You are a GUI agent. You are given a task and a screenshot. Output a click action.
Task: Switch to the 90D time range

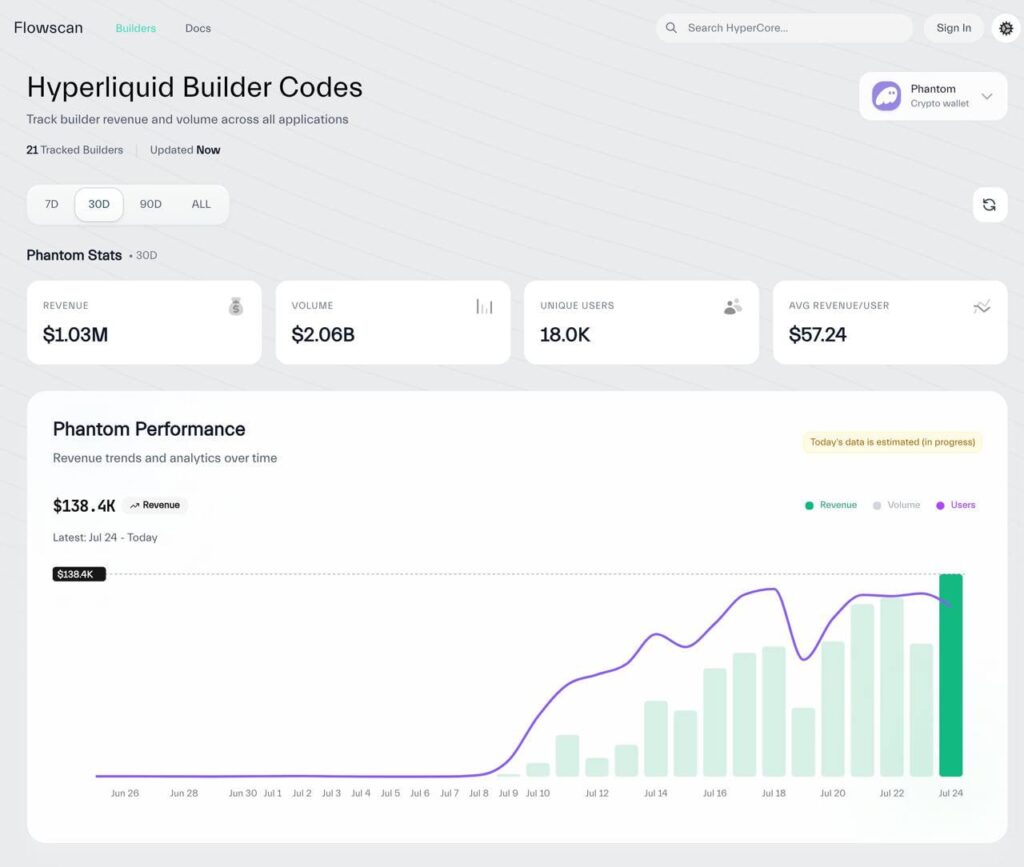150,204
